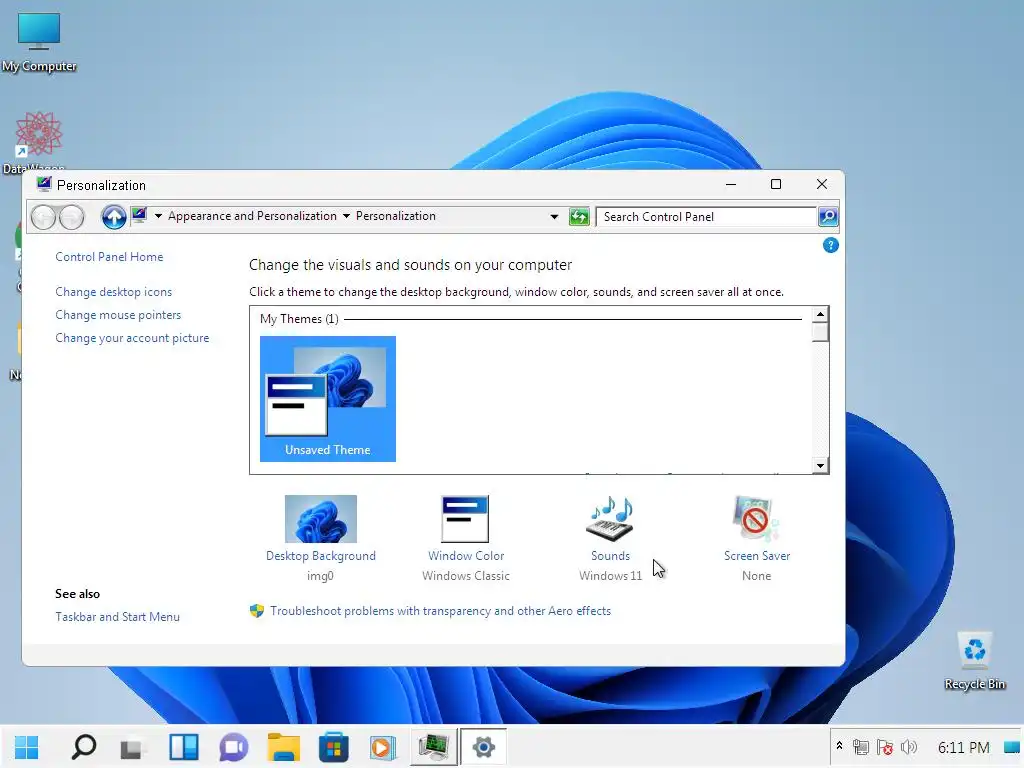Open the Screen Saver icon

(756, 519)
